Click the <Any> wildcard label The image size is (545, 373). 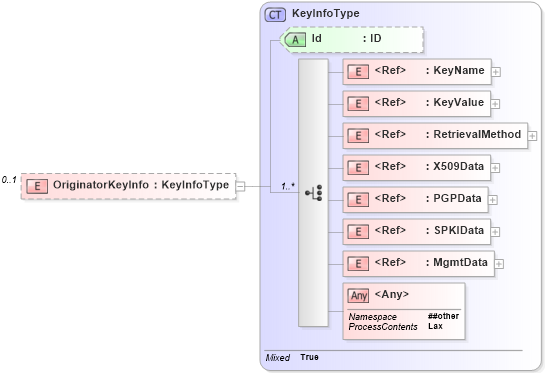[392, 294]
